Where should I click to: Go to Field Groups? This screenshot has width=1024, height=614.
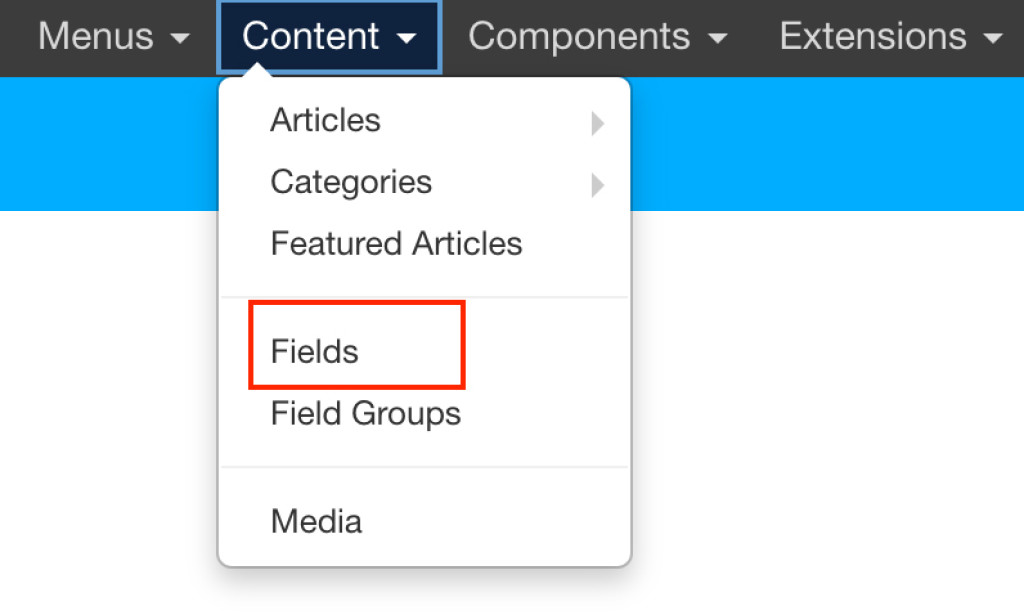coord(365,413)
